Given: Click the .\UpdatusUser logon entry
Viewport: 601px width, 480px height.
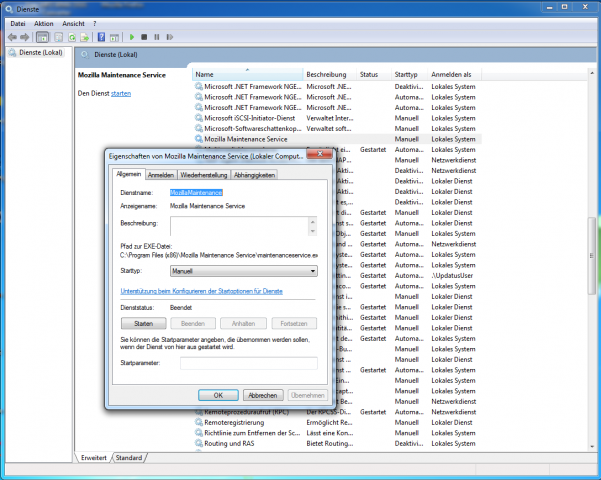Looking at the screenshot, I should coord(452,275).
